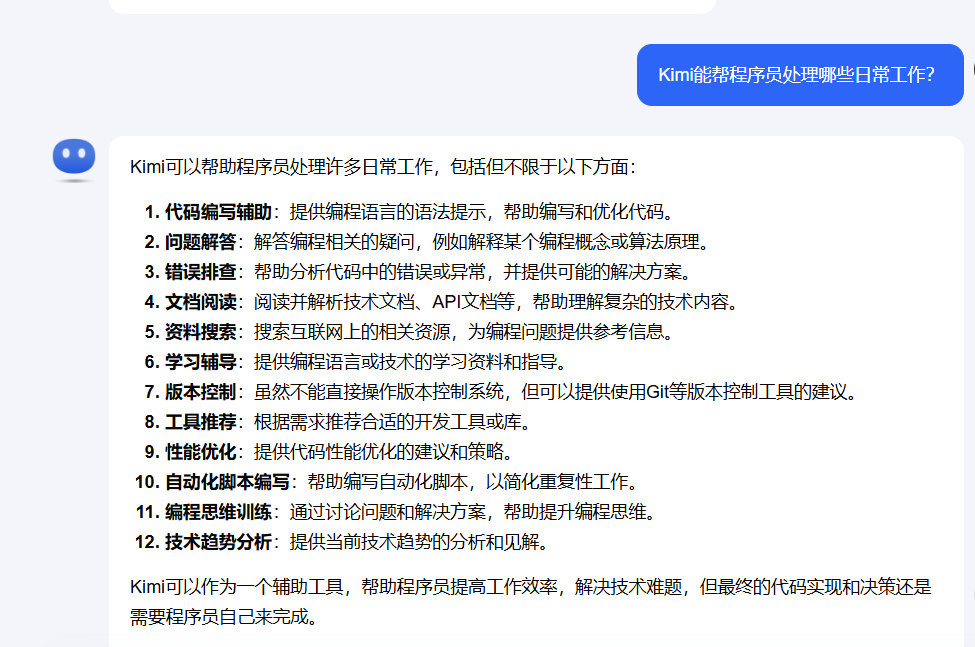Click the description "根据需求推荐合适的开发工具或库。"
The height and width of the screenshot is (647, 975).
tap(394, 422)
